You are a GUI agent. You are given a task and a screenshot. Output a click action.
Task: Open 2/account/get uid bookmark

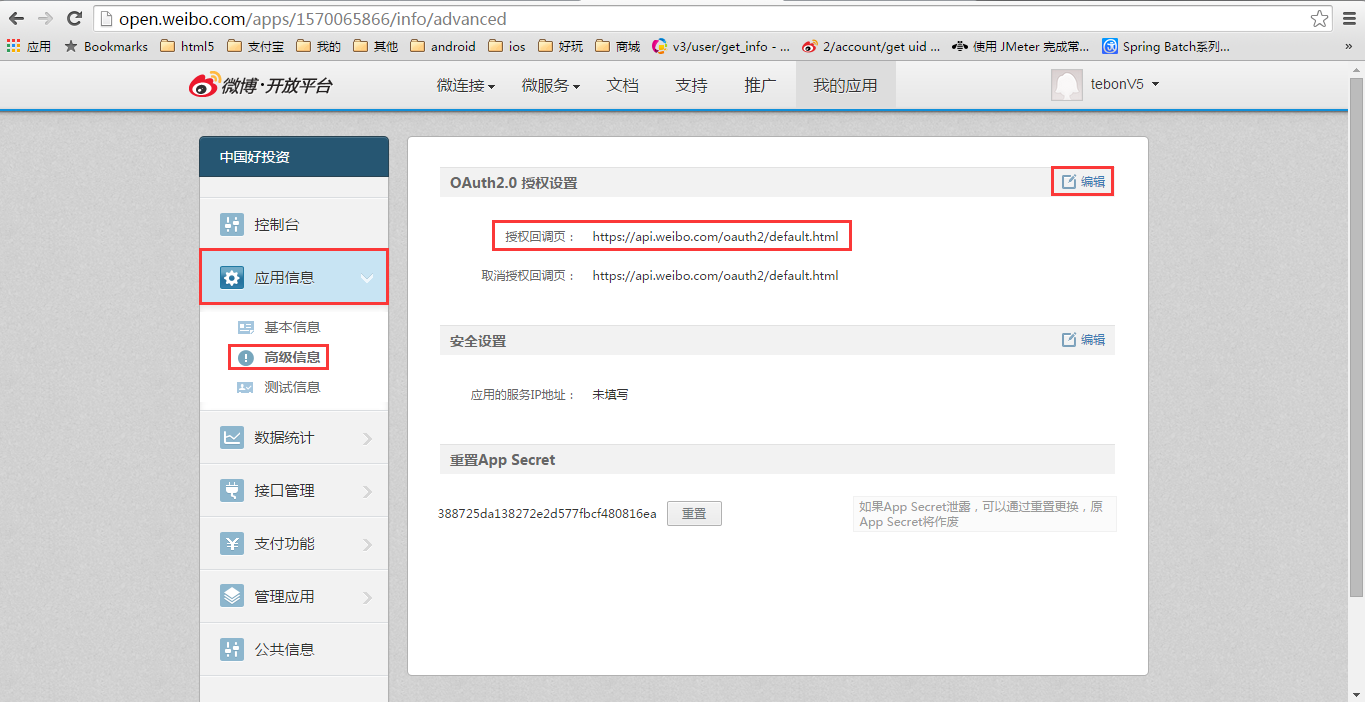tap(871, 46)
